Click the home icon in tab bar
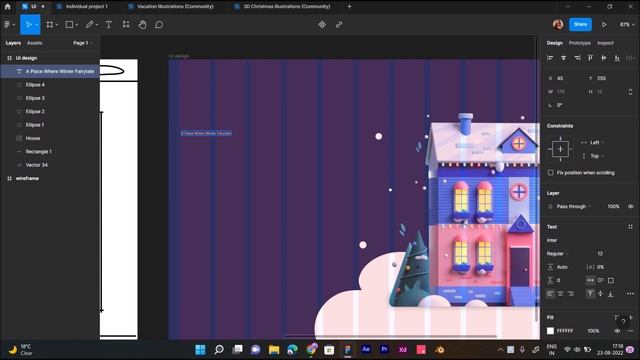The image size is (640, 360). (x=7, y=7)
